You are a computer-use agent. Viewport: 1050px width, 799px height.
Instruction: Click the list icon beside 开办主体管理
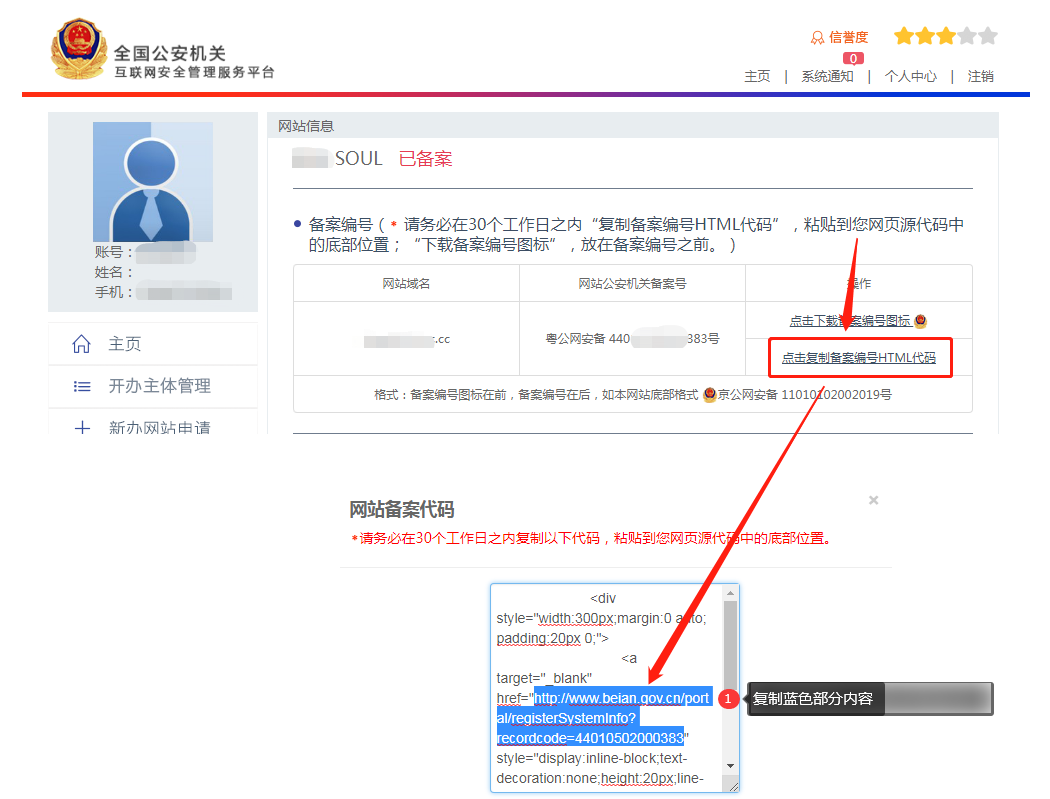82,386
